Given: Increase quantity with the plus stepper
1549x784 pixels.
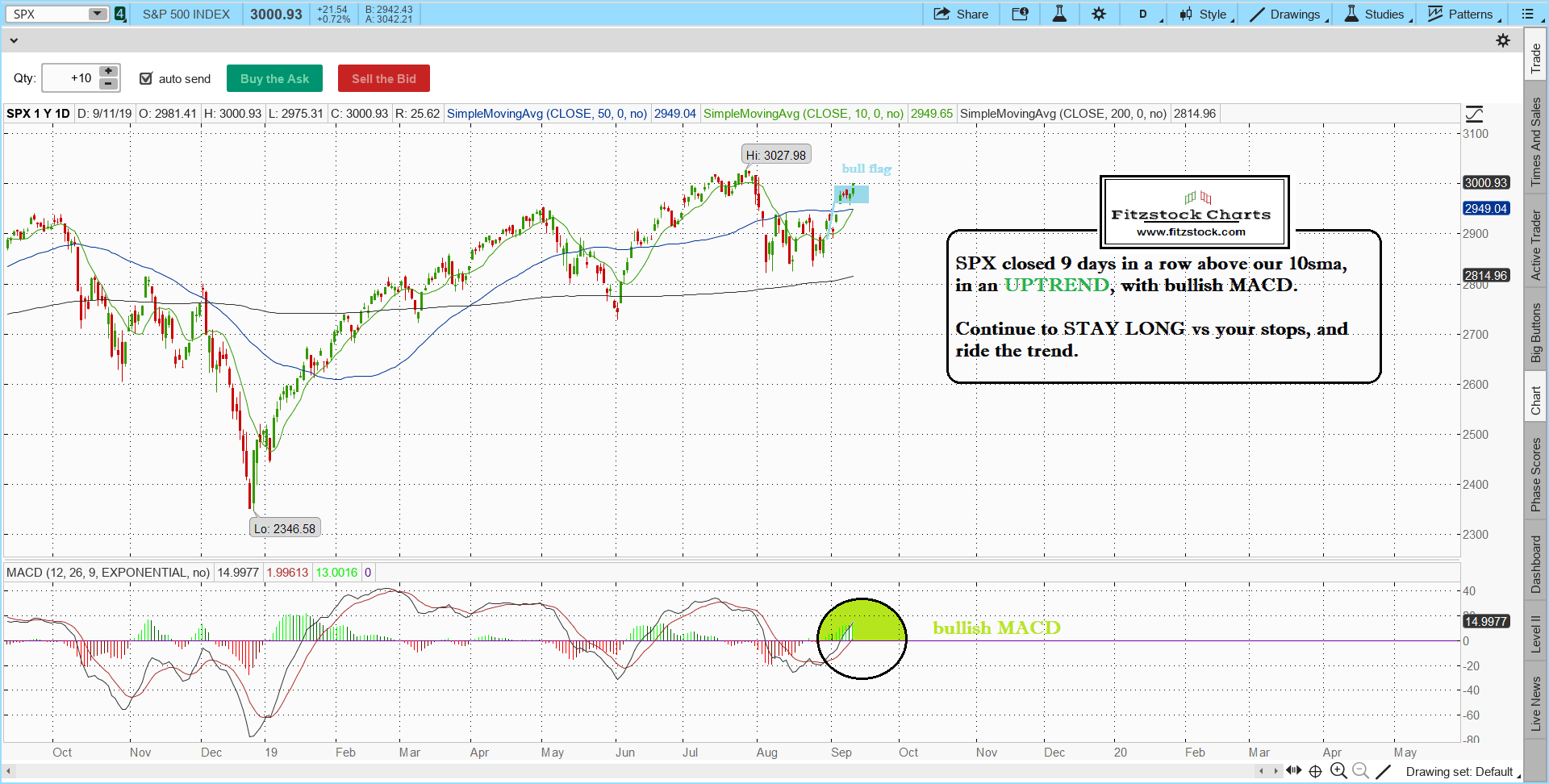Looking at the screenshot, I should [108, 72].
